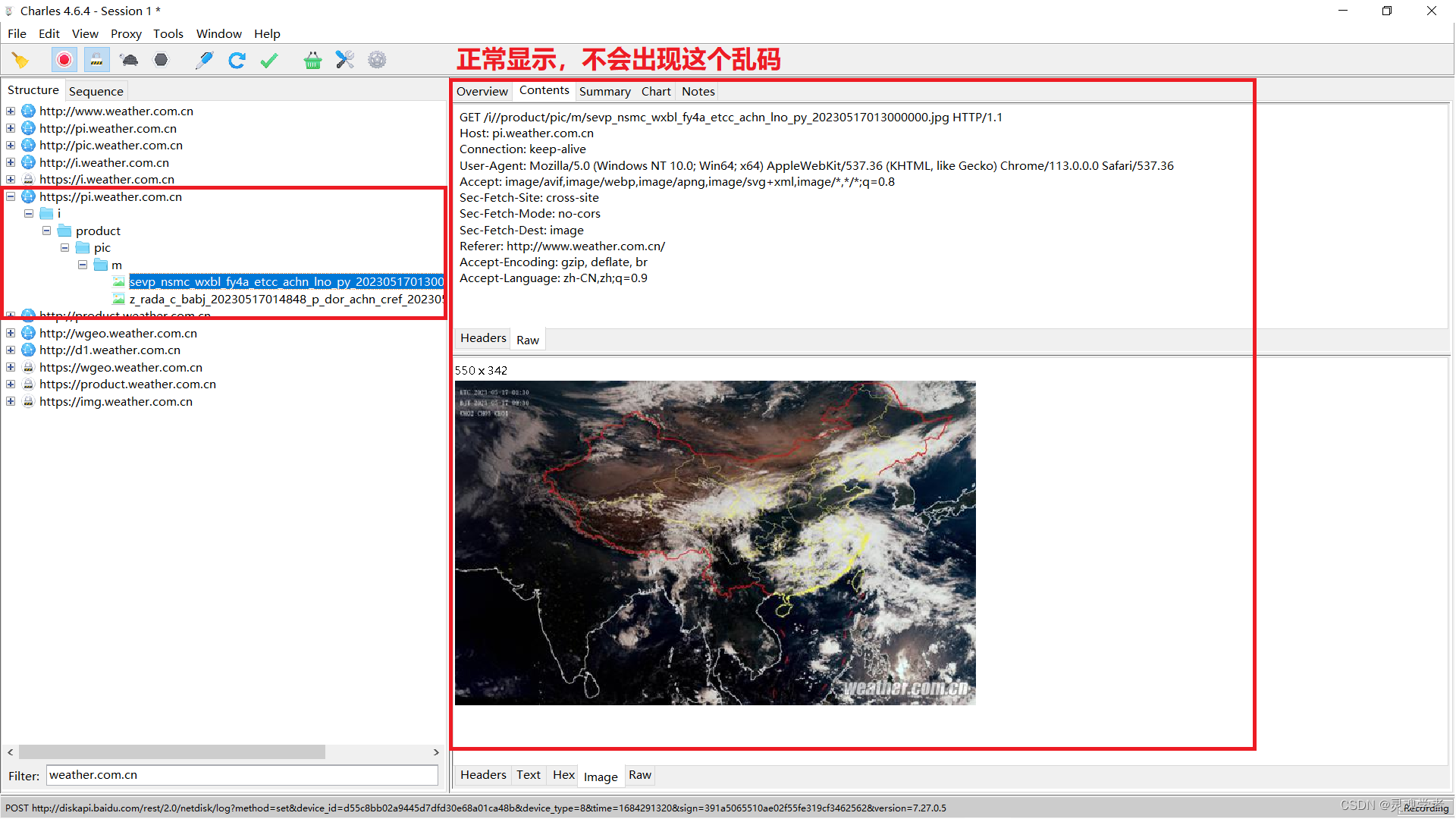The height and width of the screenshot is (819, 1456).
Task: Collapse the https://pi.weather.com.cn node
Action: (11, 196)
